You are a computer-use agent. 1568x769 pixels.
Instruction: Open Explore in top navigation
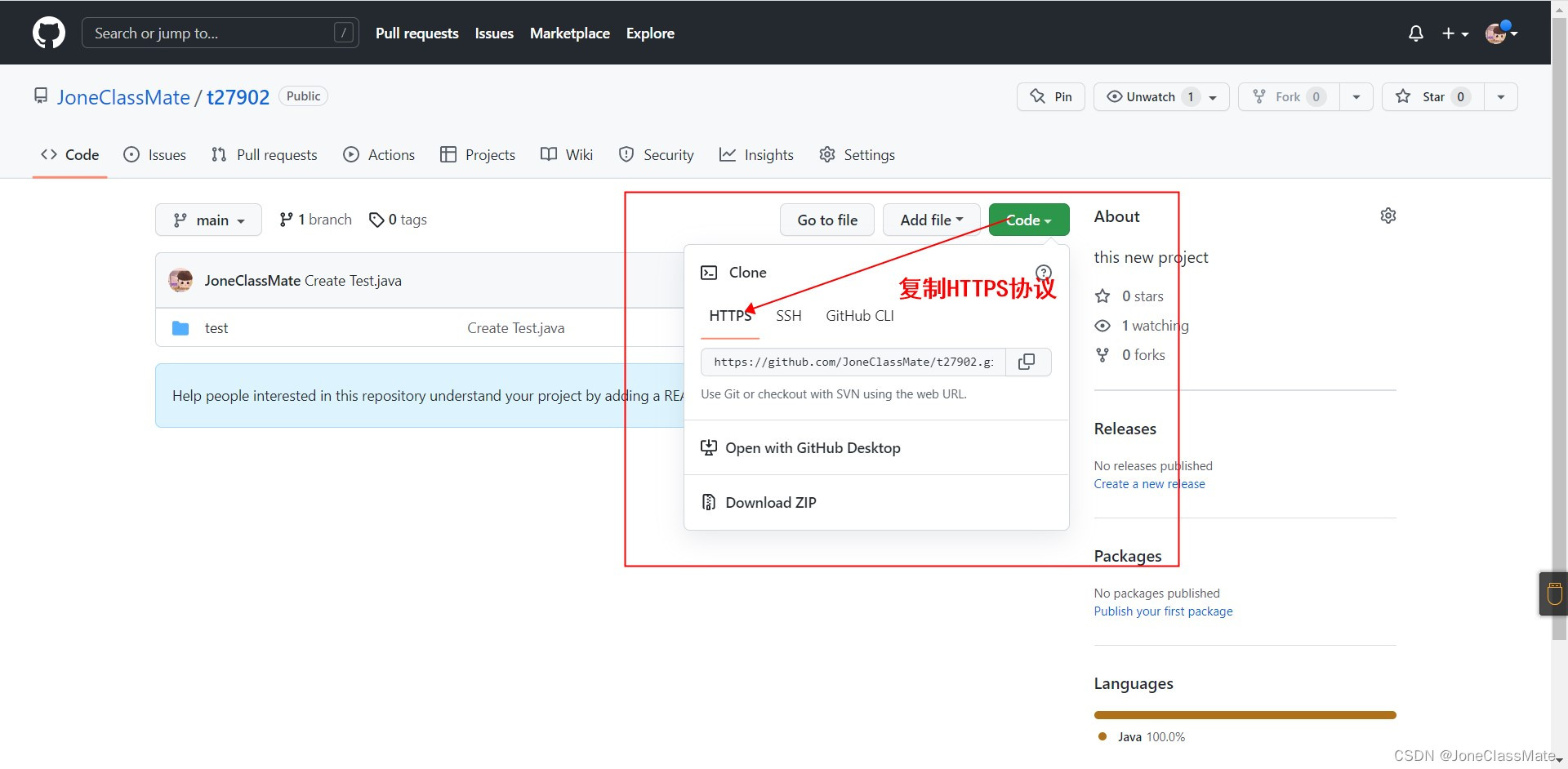(650, 33)
